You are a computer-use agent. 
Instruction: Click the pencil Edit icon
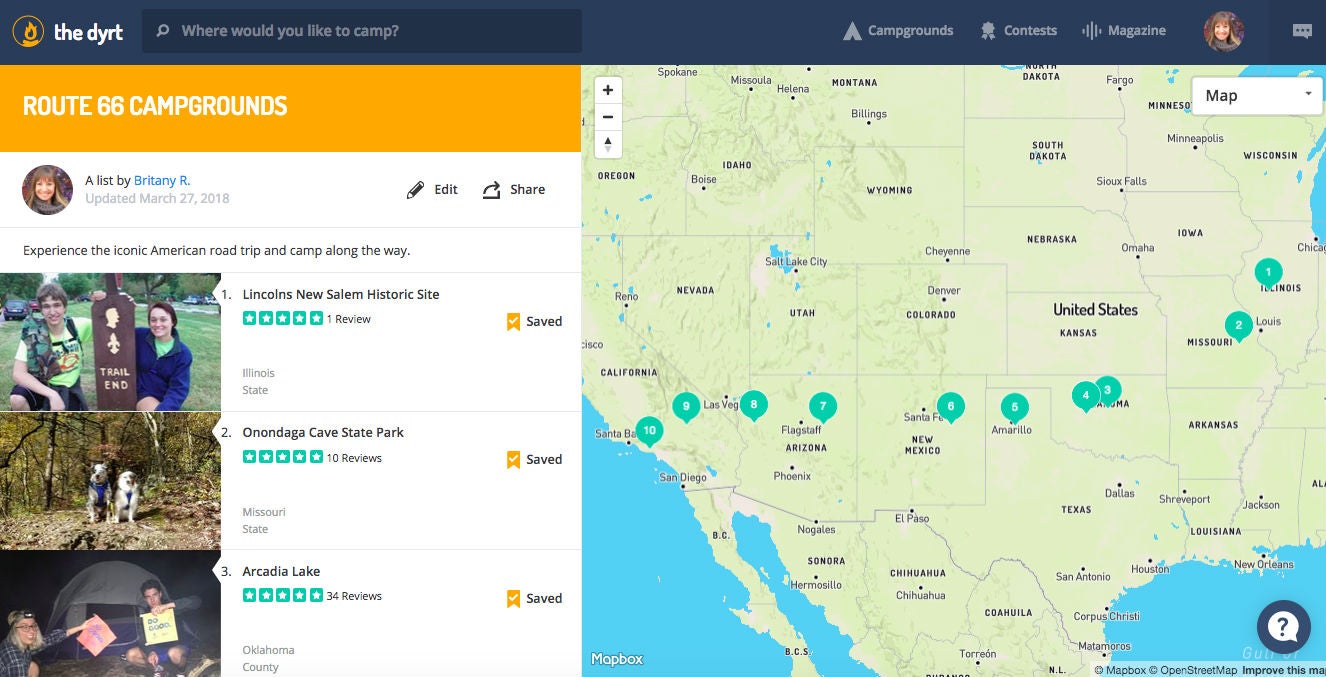click(x=415, y=190)
